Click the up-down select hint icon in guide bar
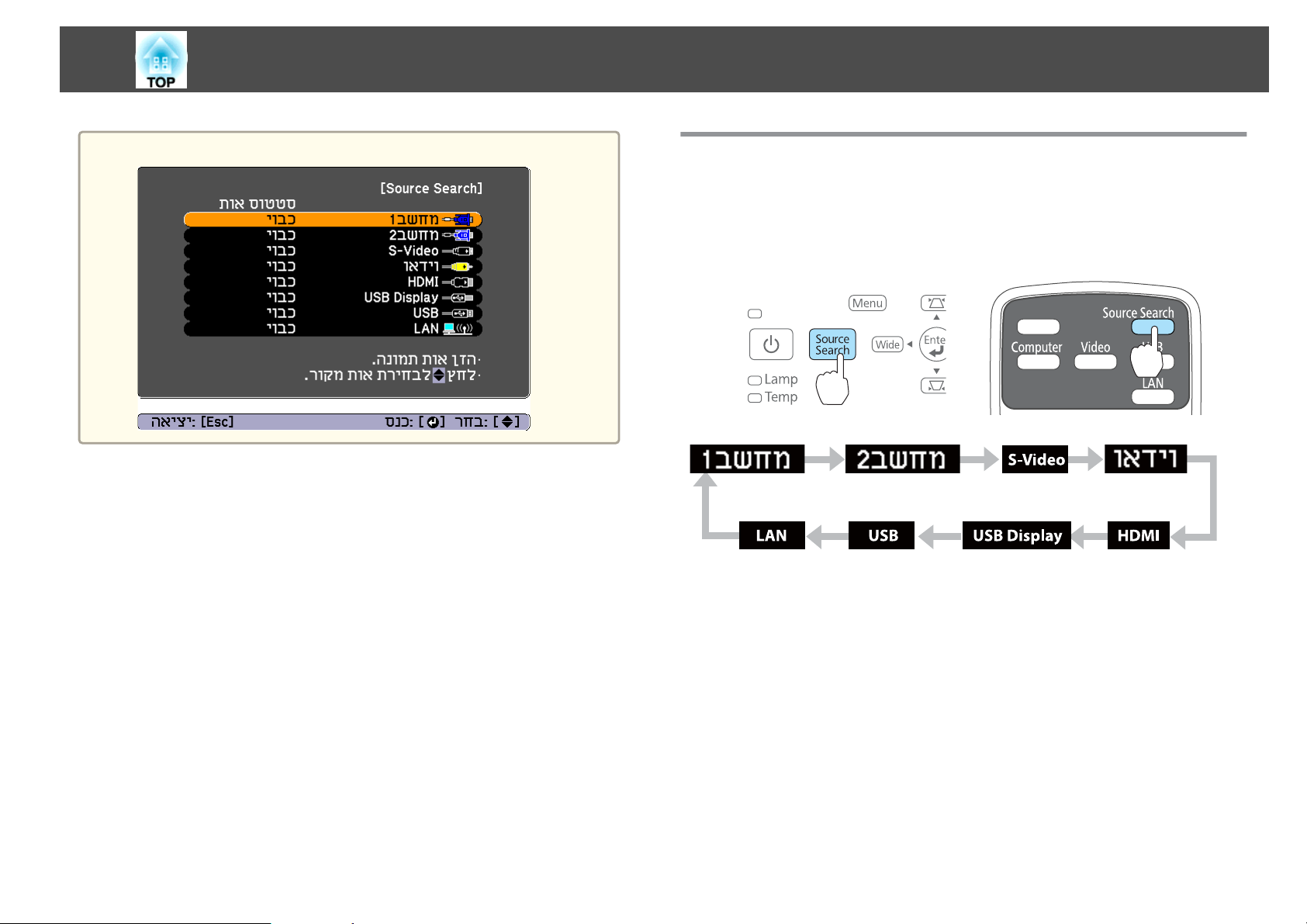This screenshot has height=924, width=1307. tap(507, 422)
